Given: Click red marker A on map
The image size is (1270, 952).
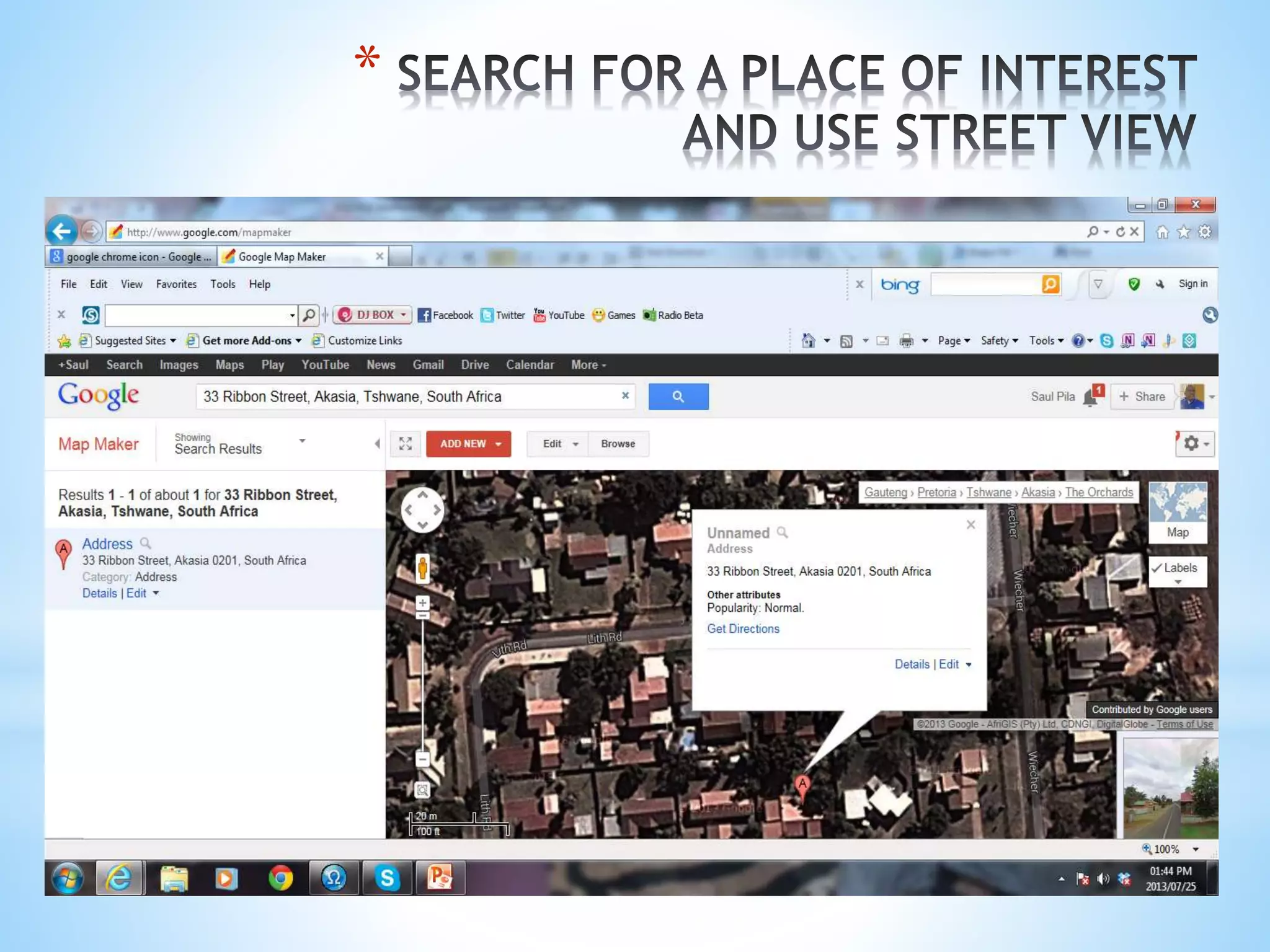Looking at the screenshot, I should (802, 786).
